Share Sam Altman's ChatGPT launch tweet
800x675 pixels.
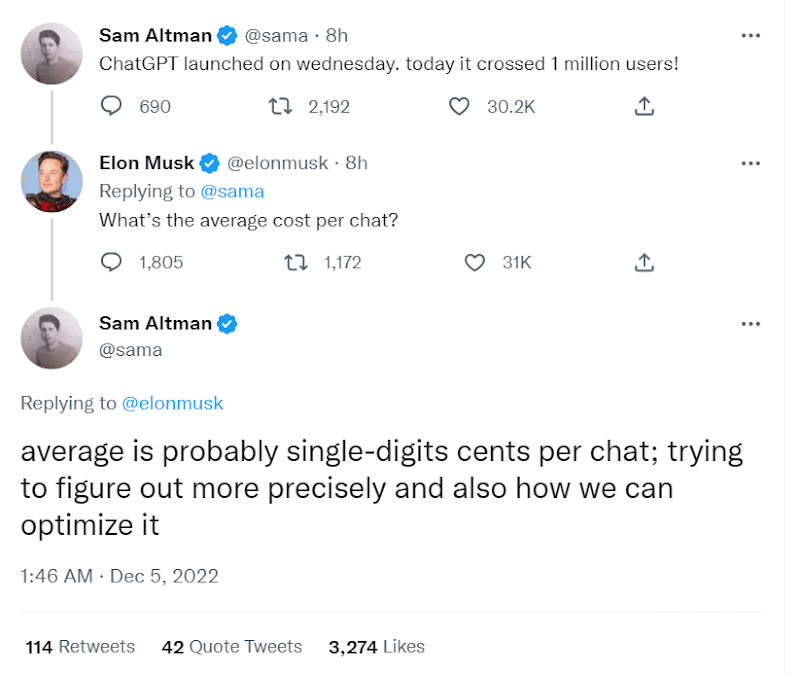tap(645, 106)
